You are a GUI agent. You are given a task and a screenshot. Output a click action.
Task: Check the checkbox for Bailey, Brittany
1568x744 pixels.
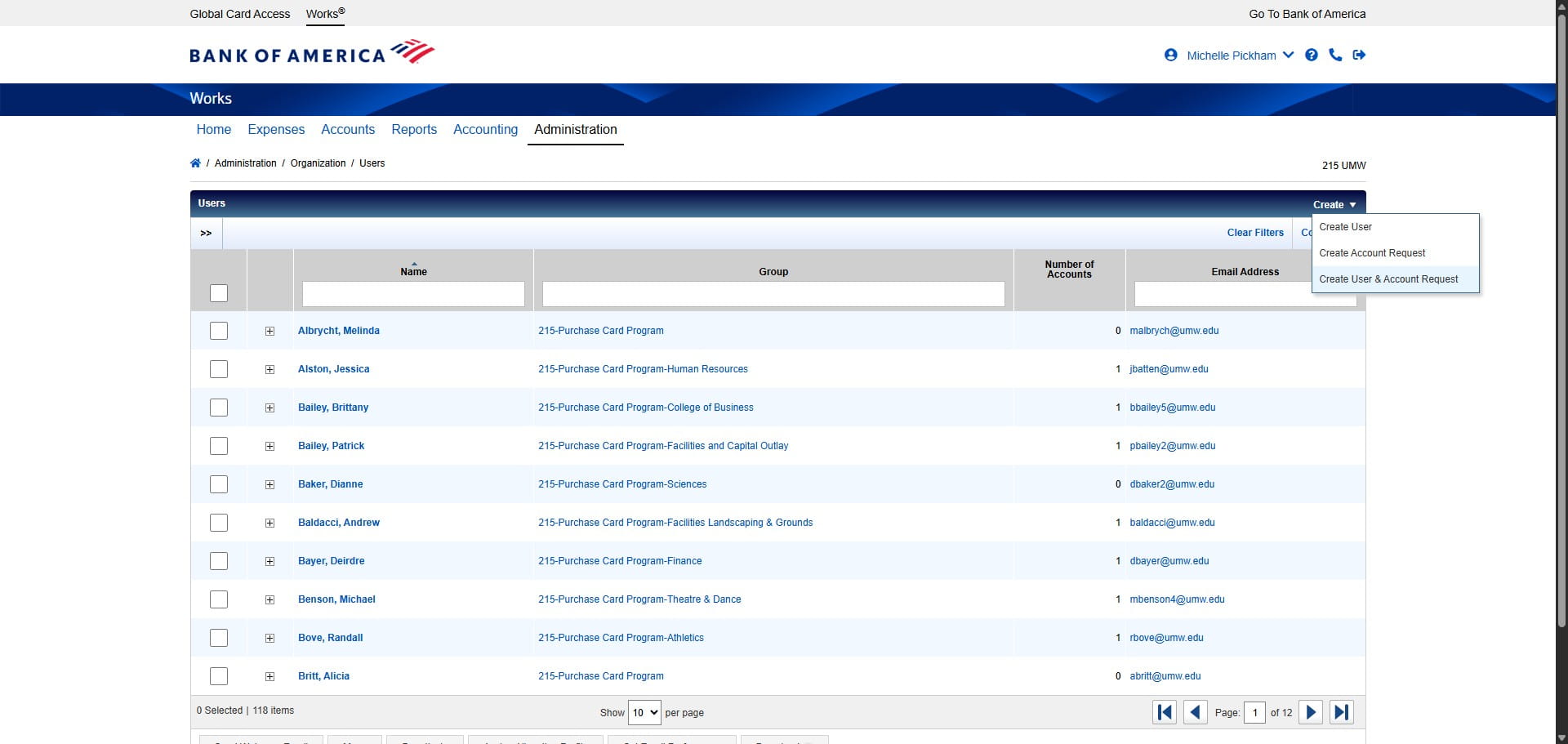click(x=218, y=408)
